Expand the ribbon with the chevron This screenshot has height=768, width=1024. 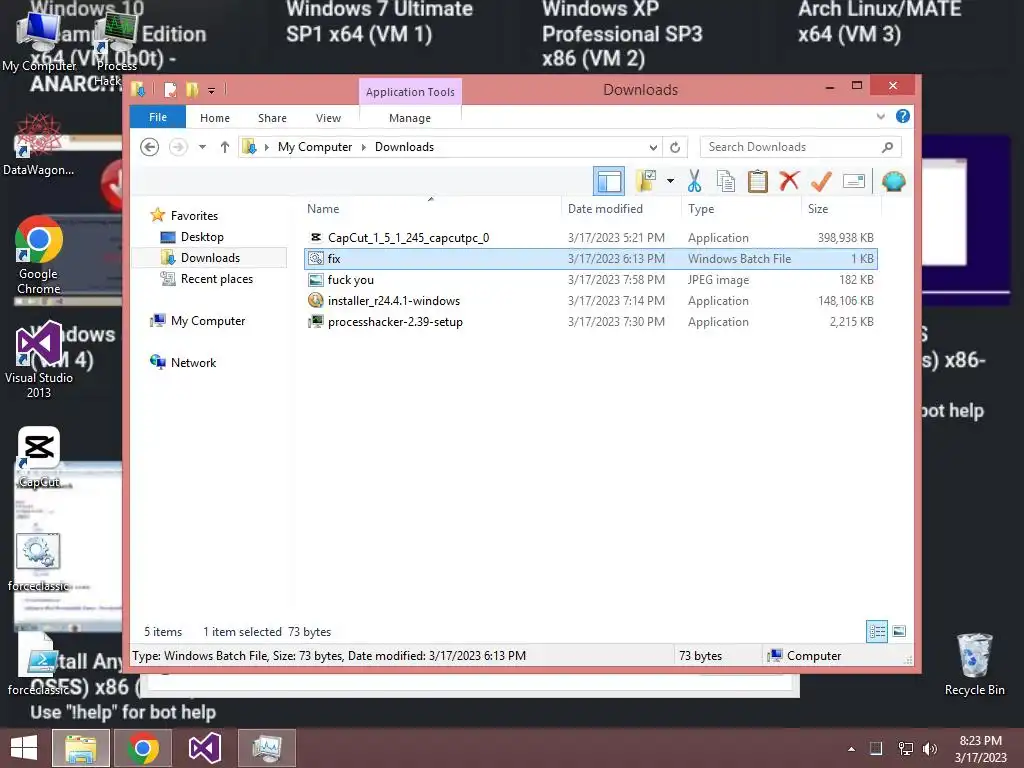click(880, 116)
